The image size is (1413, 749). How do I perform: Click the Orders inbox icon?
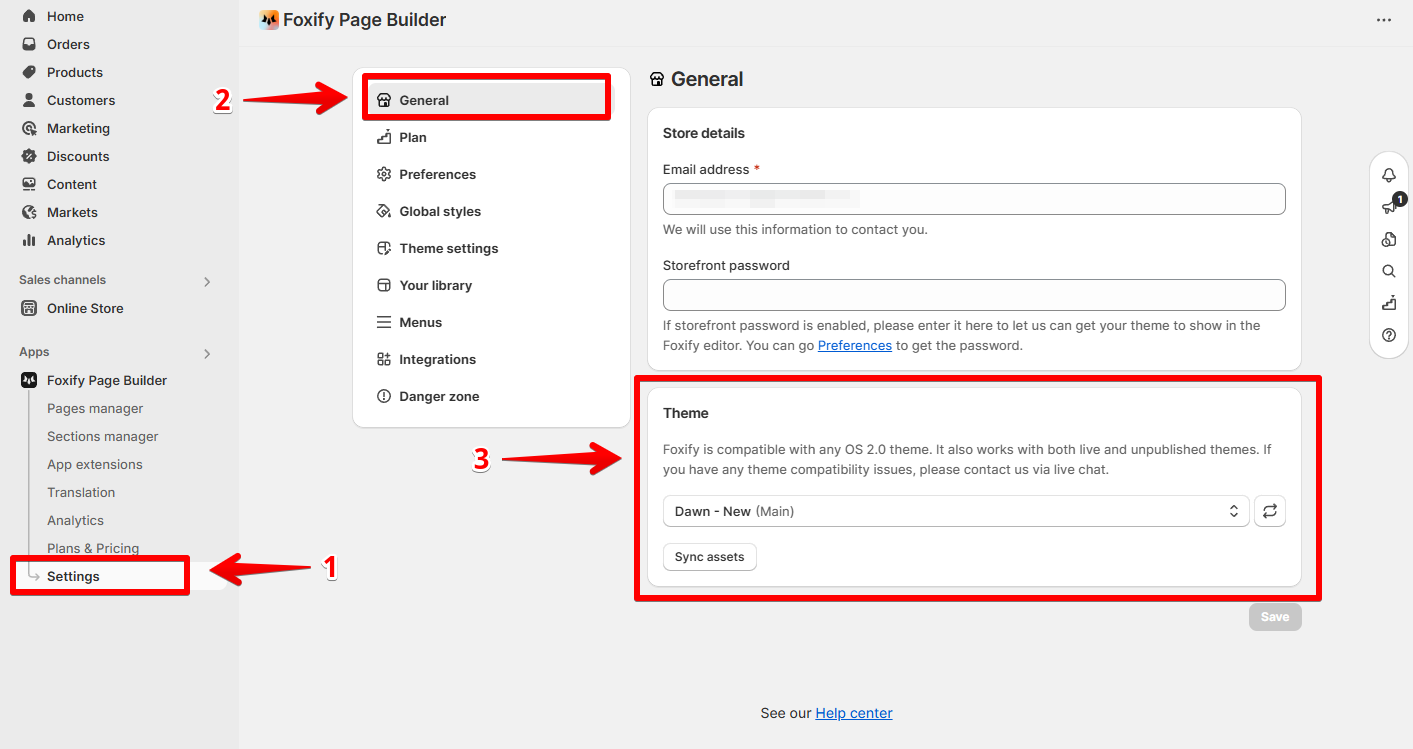click(29, 44)
